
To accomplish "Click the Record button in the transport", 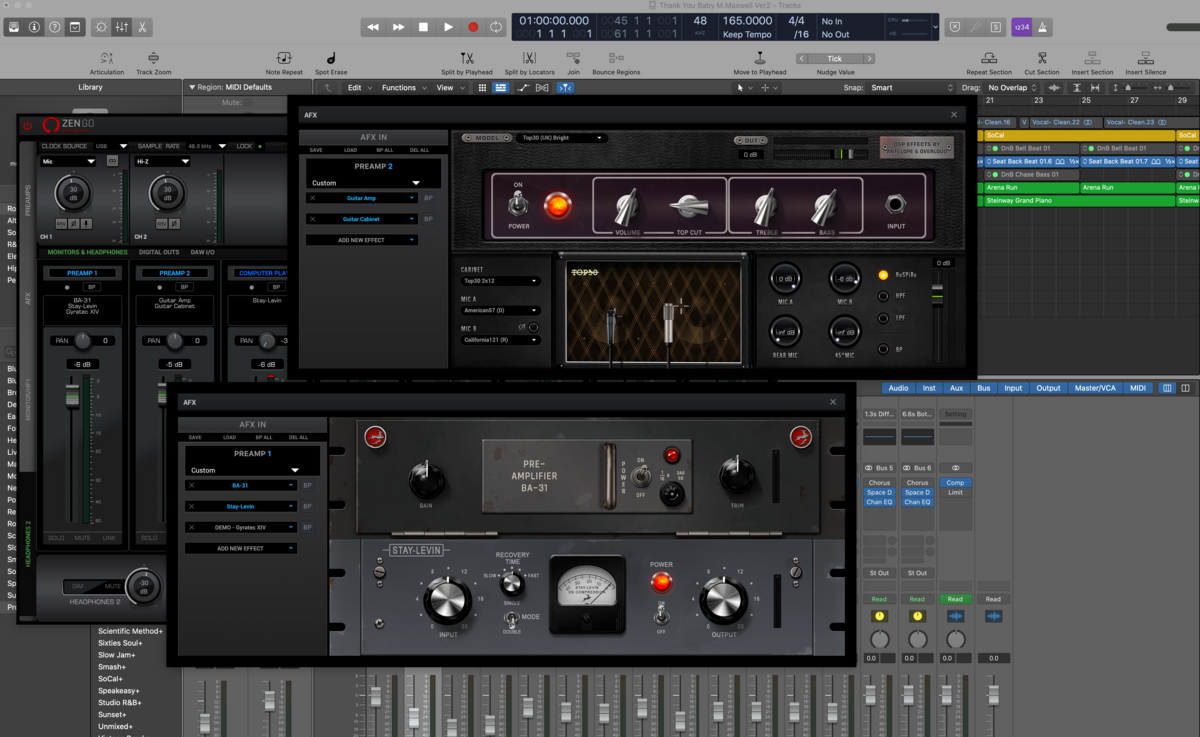I will 473,27.
